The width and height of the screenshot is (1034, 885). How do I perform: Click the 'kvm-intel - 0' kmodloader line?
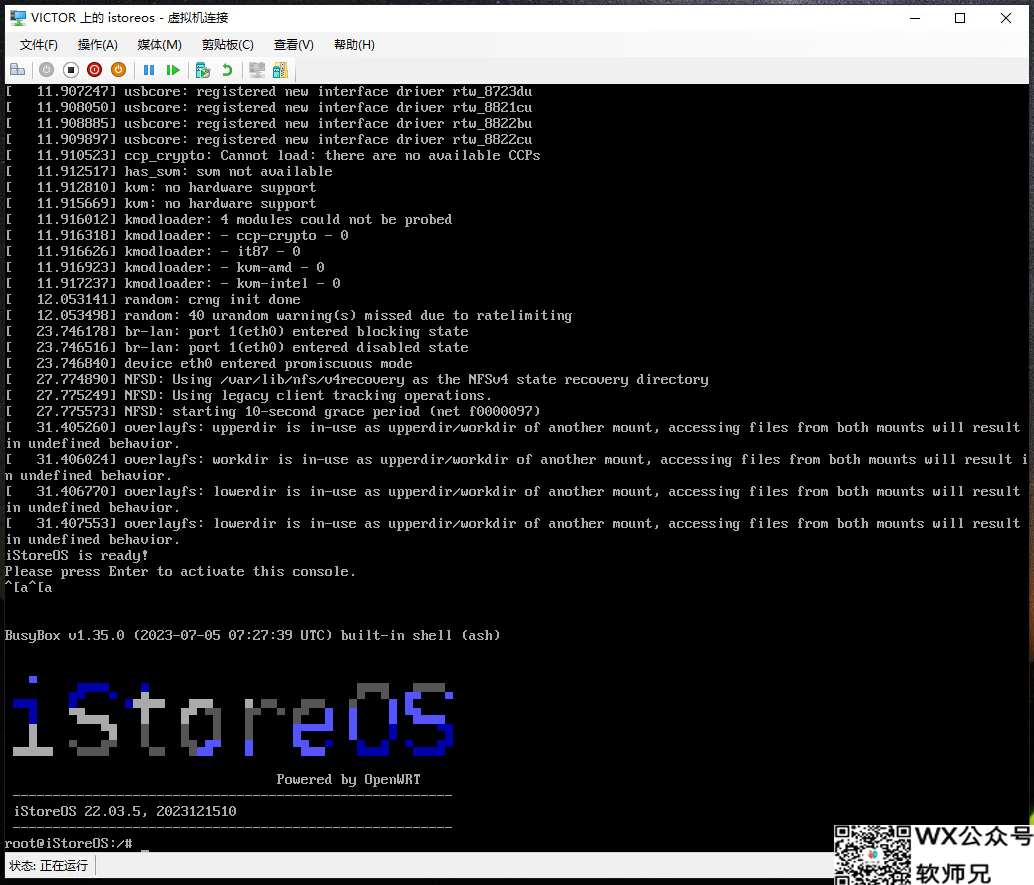pos(173,284)
